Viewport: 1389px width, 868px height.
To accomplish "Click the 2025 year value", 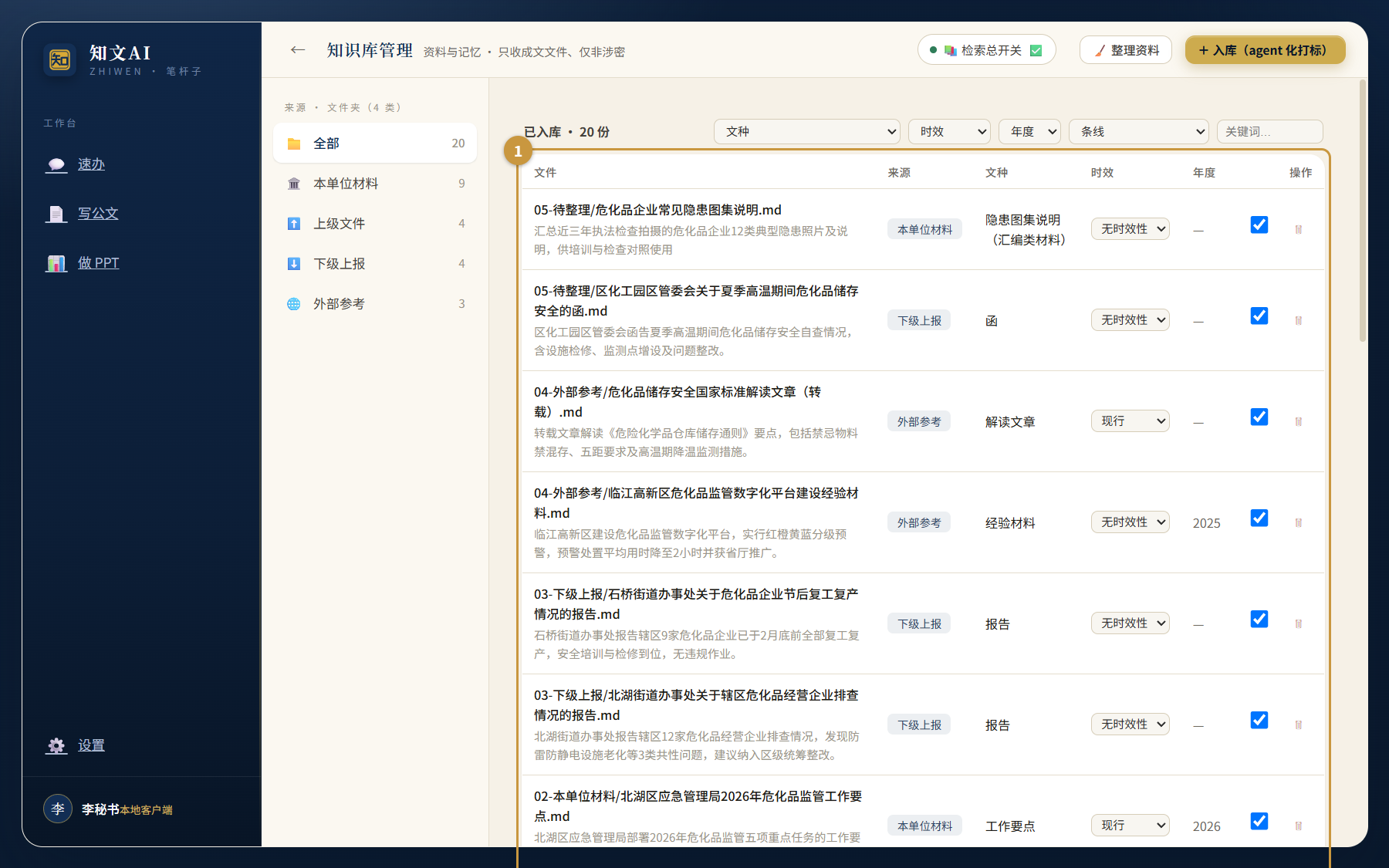I will pos(1206,523).
